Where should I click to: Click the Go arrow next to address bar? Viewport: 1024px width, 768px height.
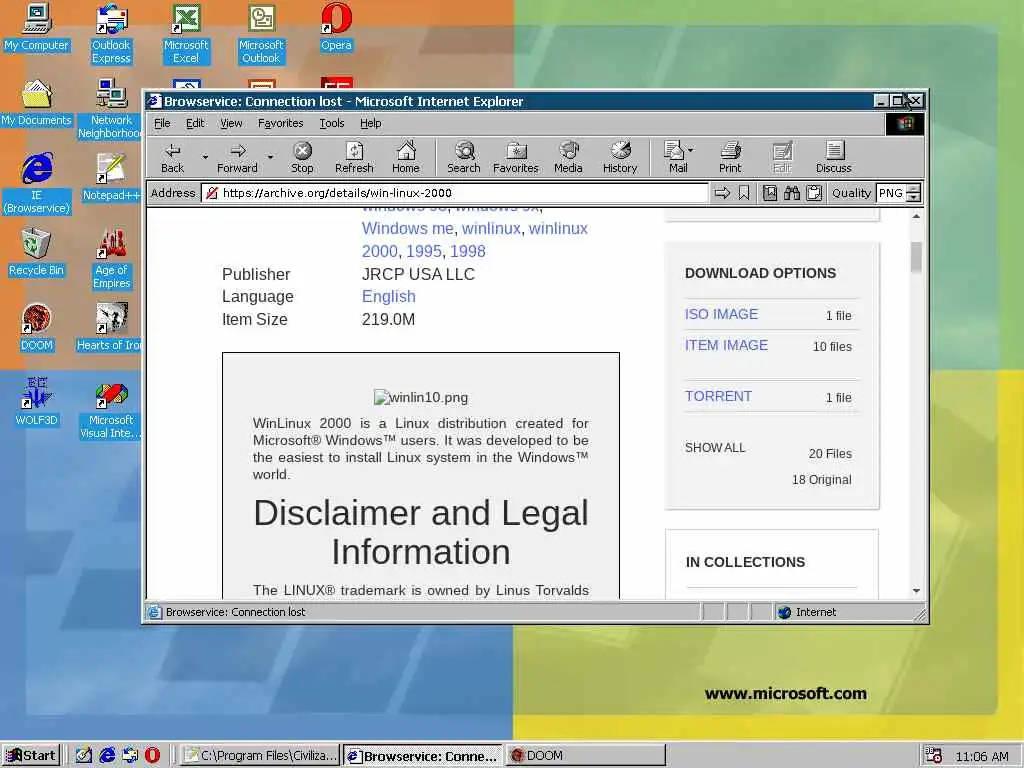click(722, 193)
